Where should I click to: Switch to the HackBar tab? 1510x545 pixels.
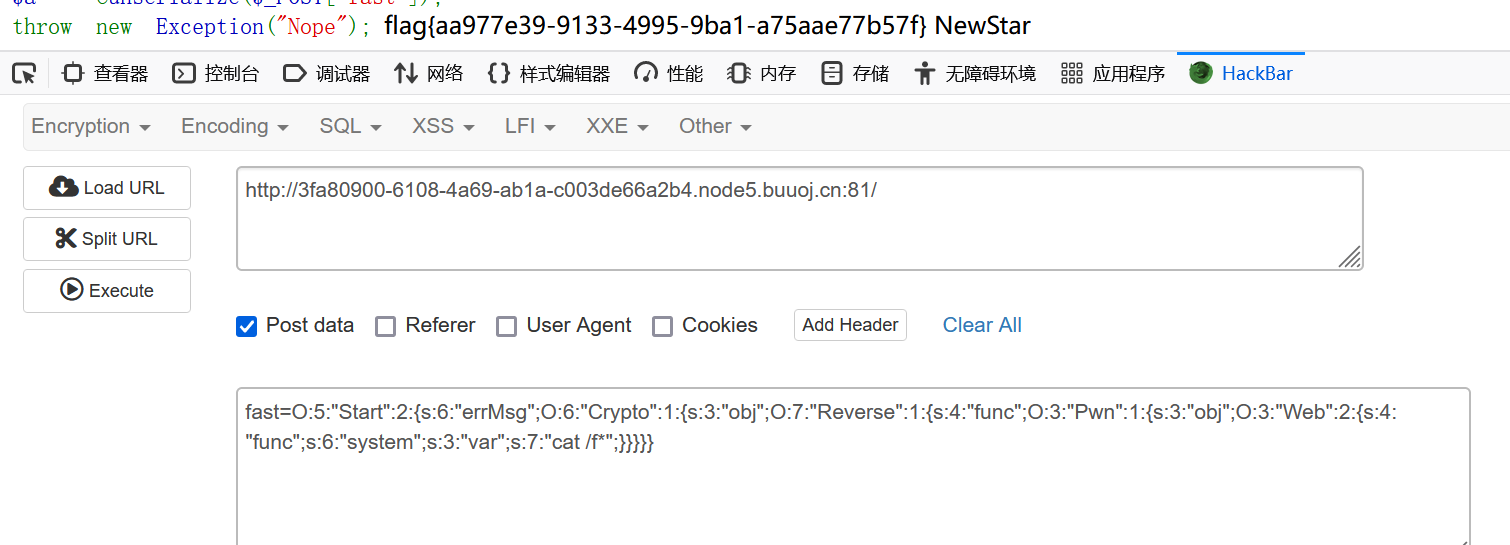[1241, 73]
